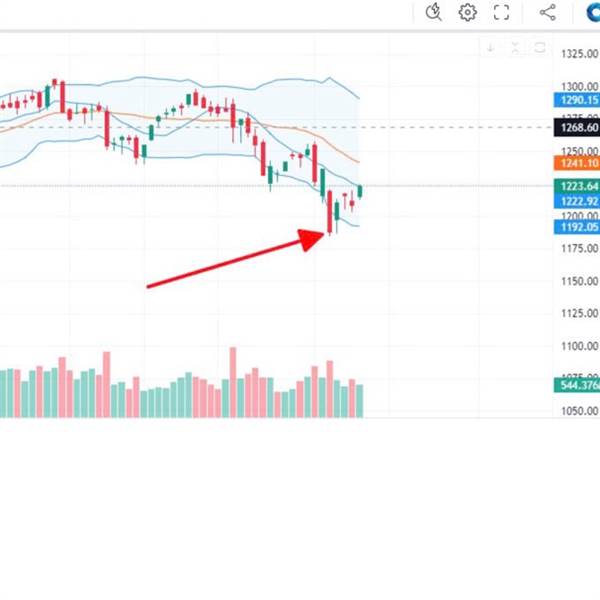Screen dimensions: 600x600
Task: Click the rightmost green volume bar
Action: [360, 401]
